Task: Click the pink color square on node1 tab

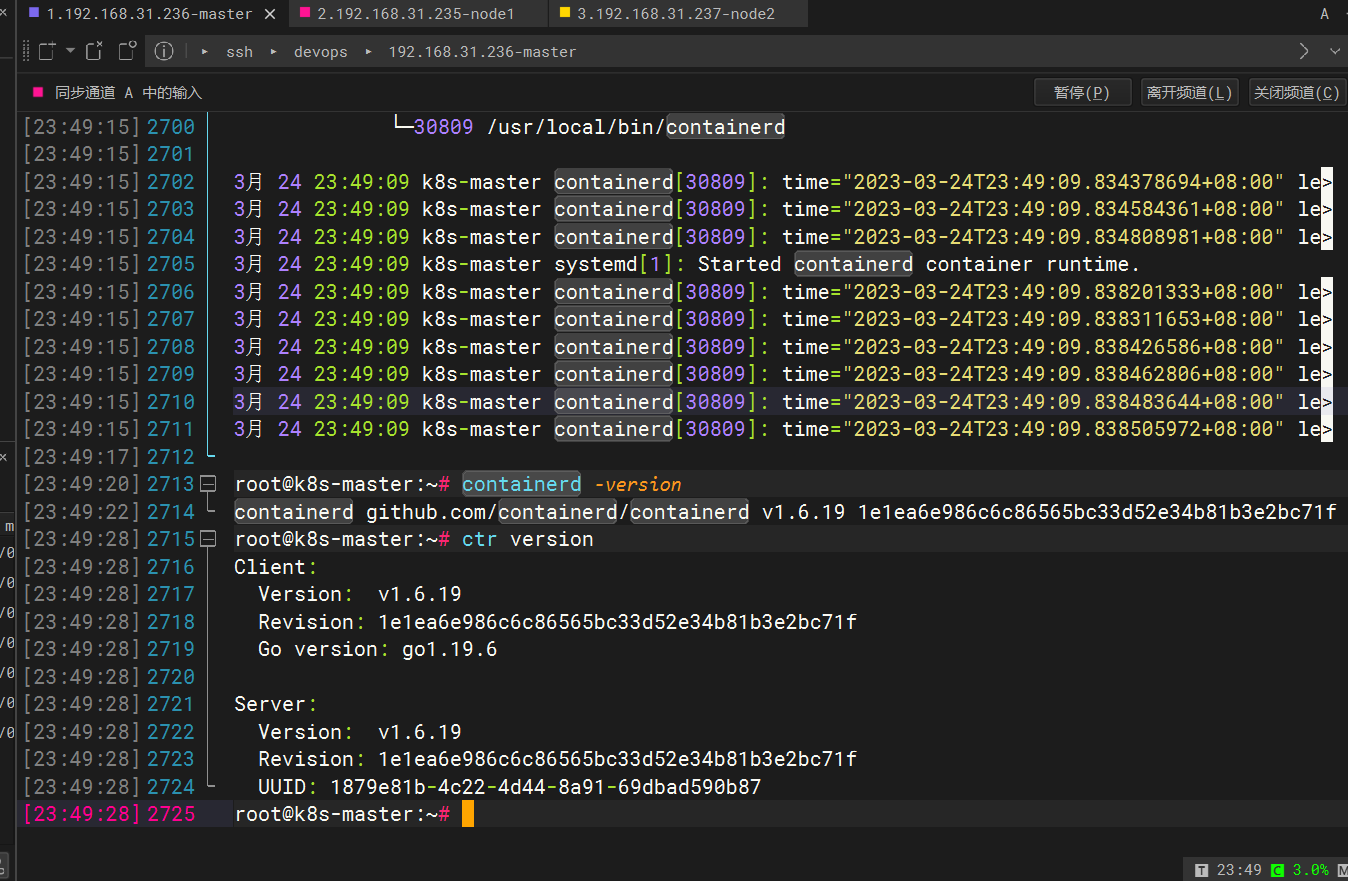Action: (304, 13)
